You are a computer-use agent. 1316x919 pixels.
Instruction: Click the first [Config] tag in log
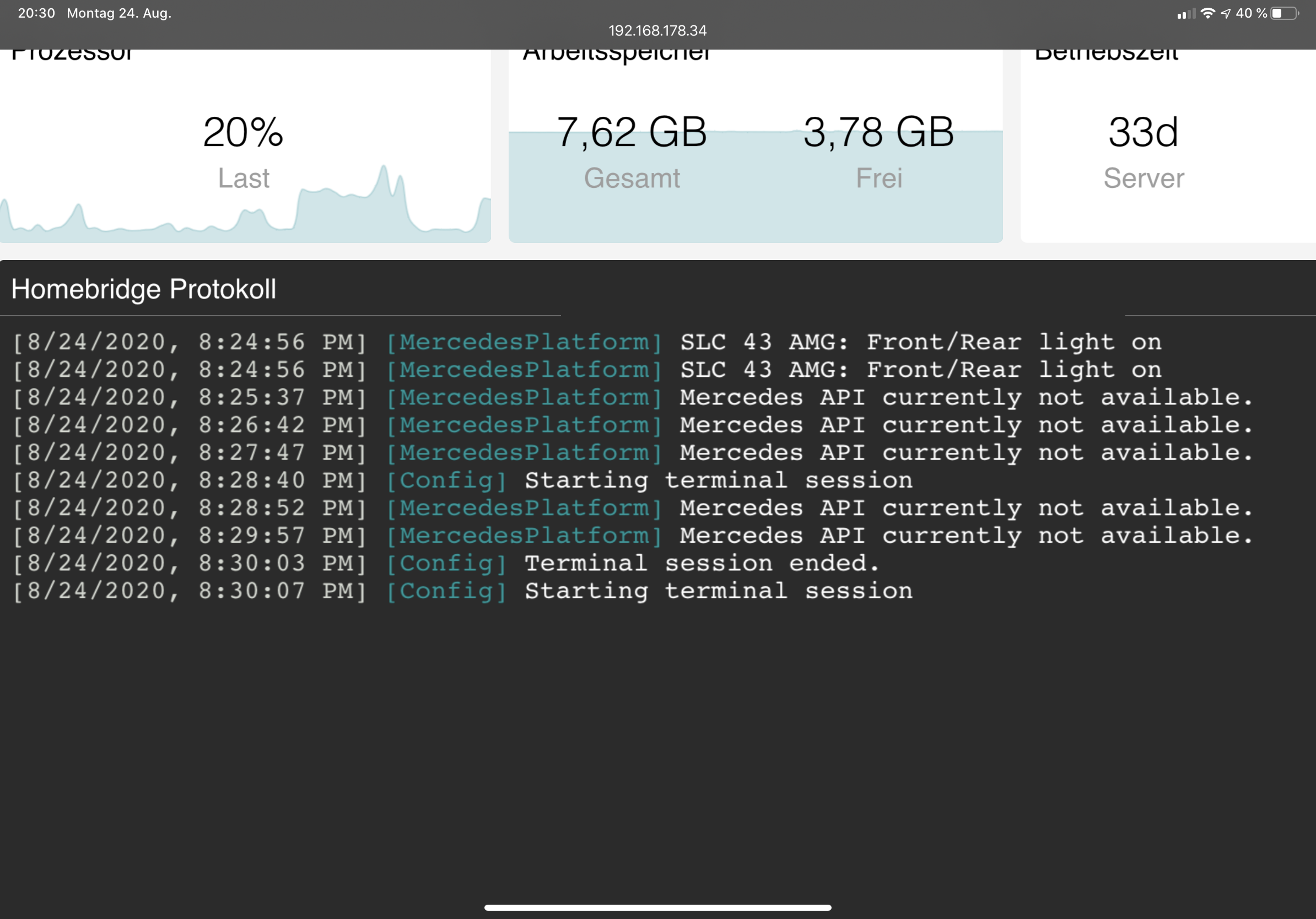tap(447, 480)
